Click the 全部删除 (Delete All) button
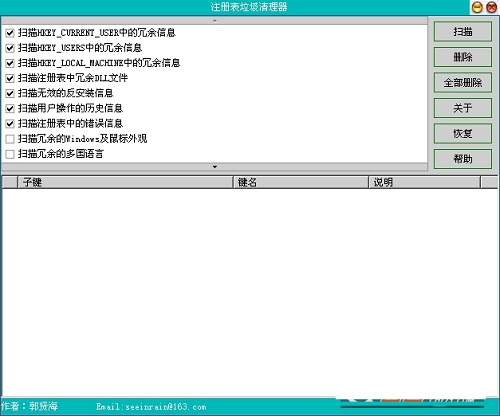 [x=463, y=82]
